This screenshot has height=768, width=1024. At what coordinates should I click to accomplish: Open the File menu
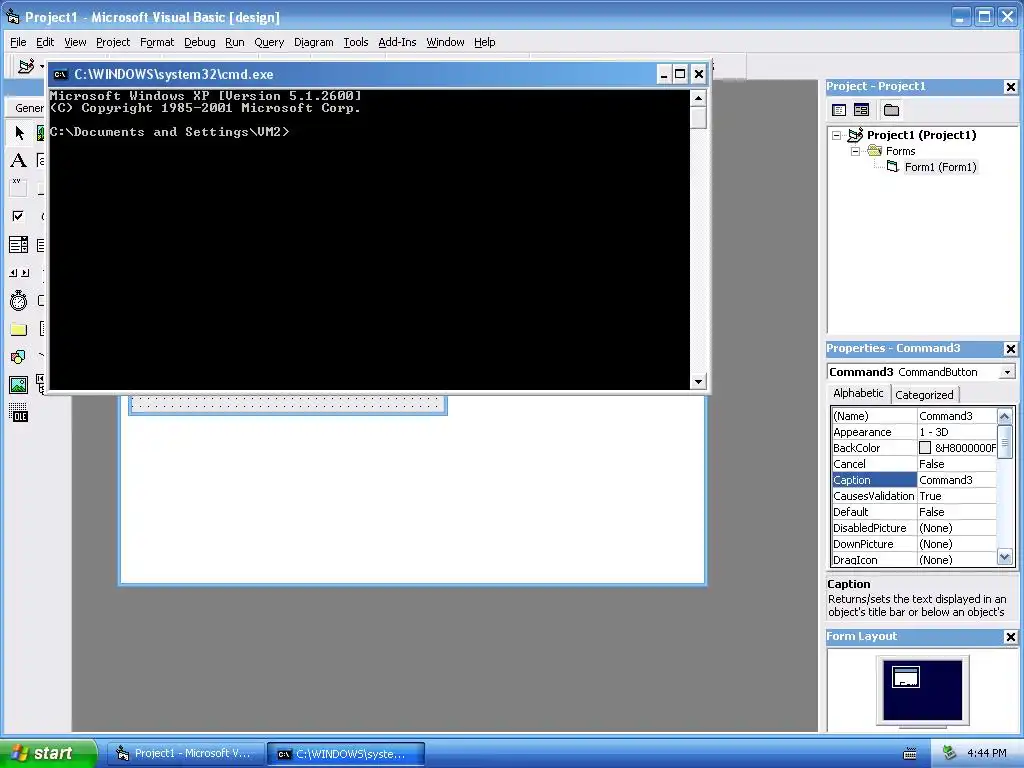pyautogui.click(x=18, y=42)
